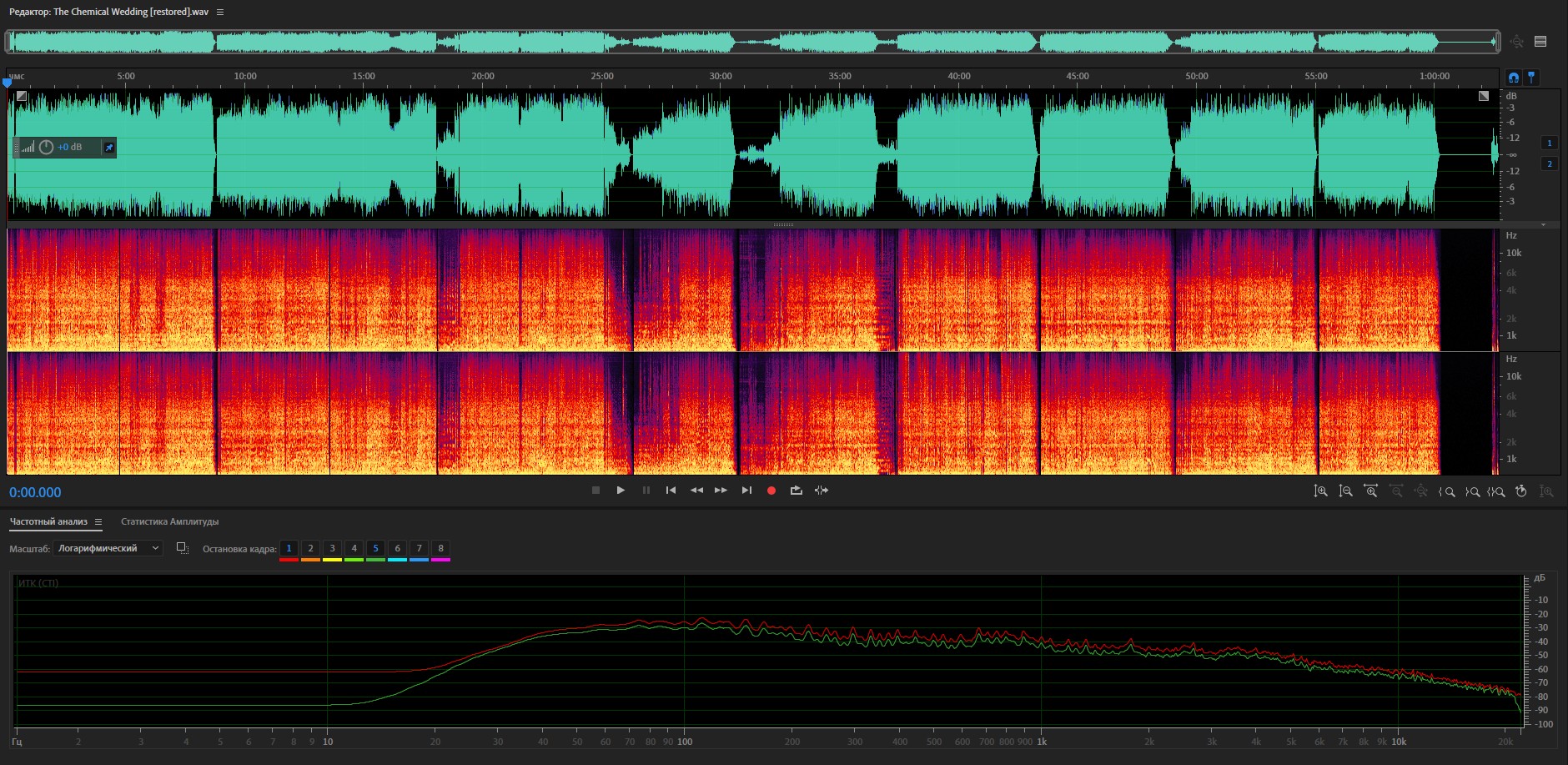
Task: Click zoom to selection icon
Action: click(1496, 491)
